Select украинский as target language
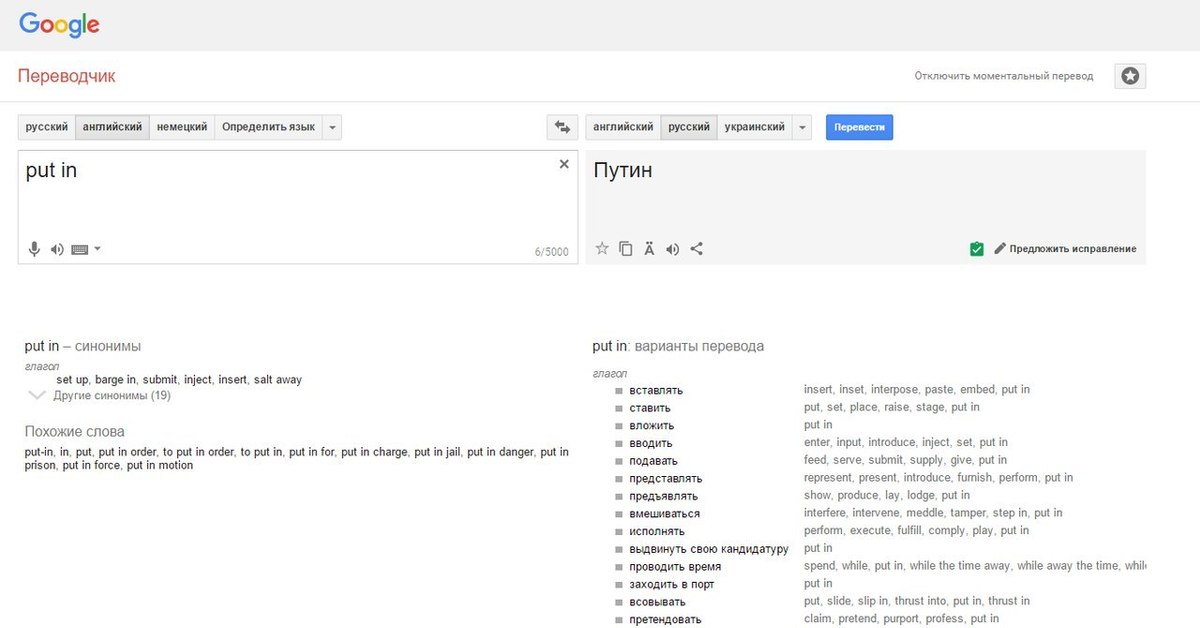 [755, 127]
